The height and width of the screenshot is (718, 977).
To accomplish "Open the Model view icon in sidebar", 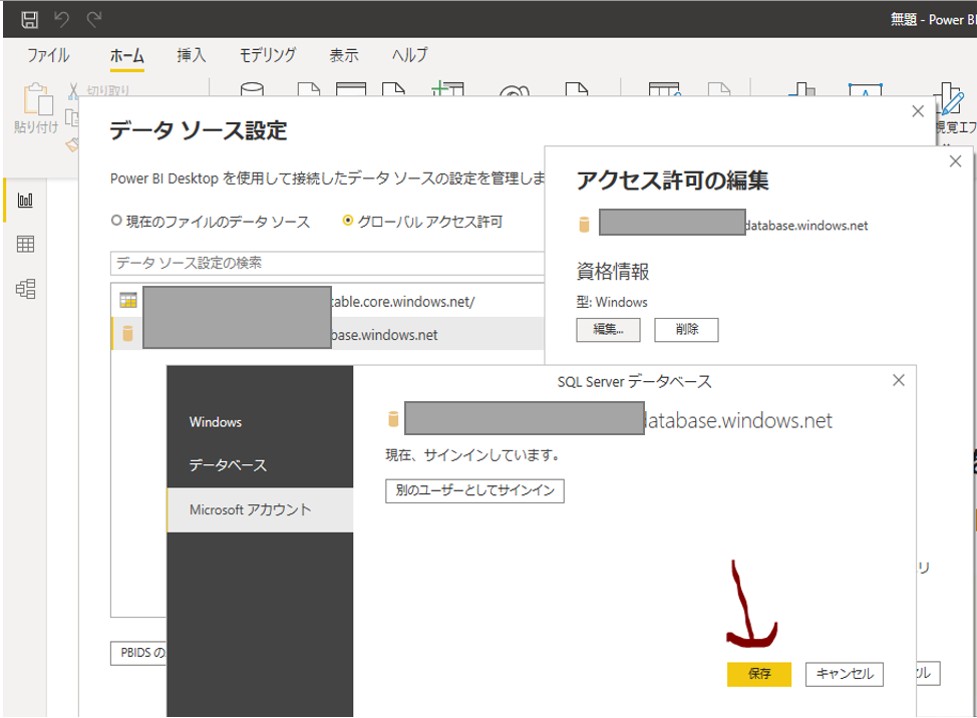I will point(26,289).
